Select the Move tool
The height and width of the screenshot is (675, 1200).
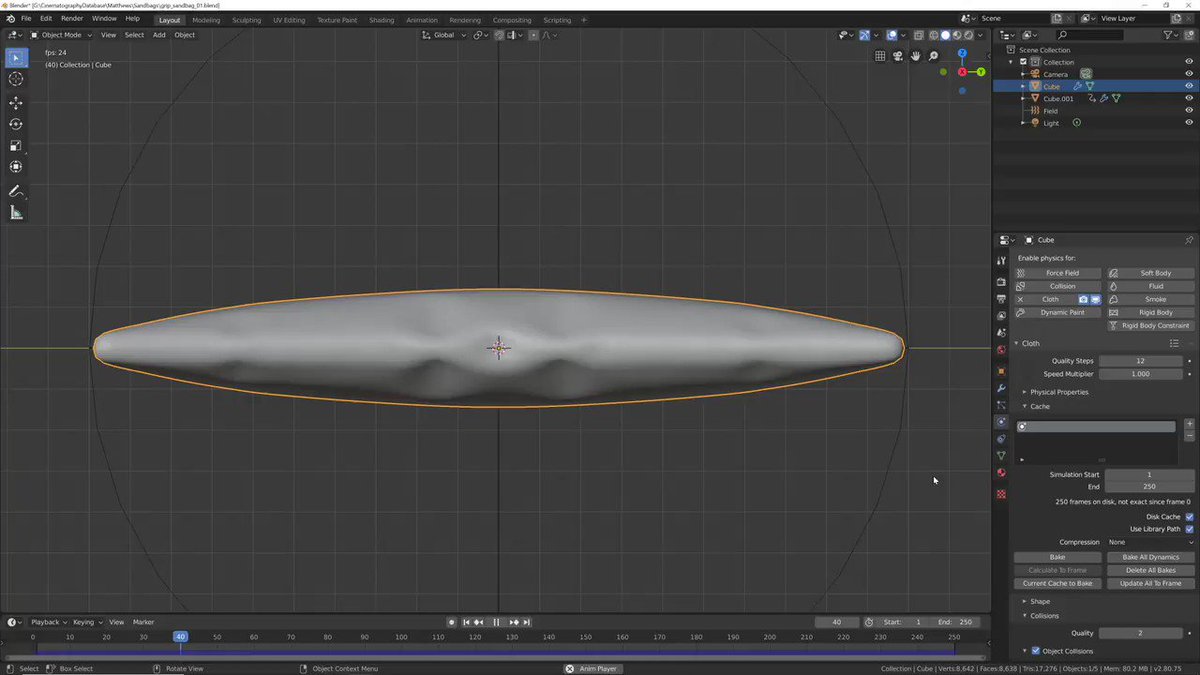tap(16, 103)
